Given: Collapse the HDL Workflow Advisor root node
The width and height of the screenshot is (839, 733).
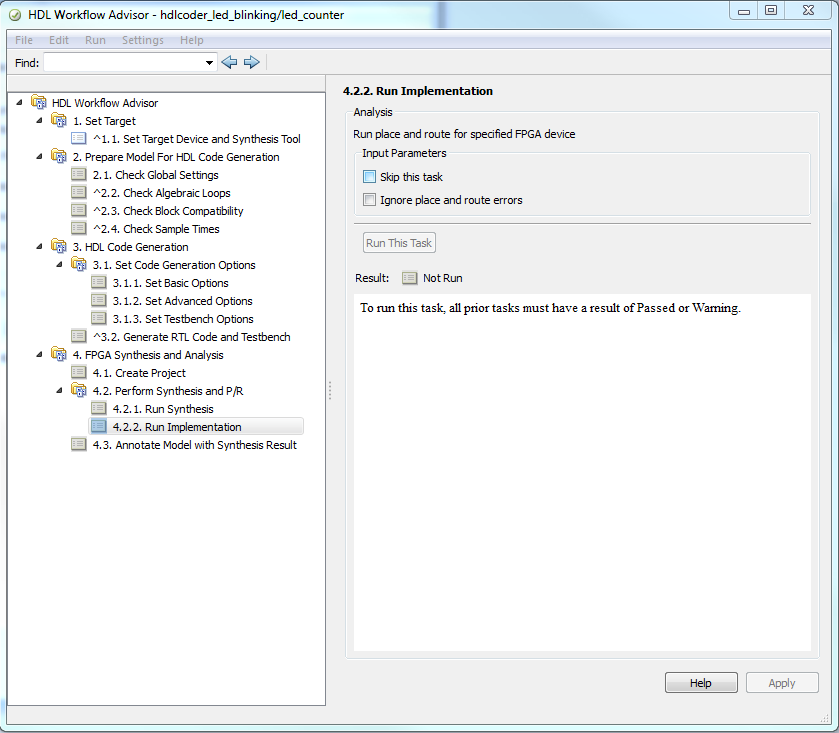Looking at the screenshot, I should pos(19,102).
